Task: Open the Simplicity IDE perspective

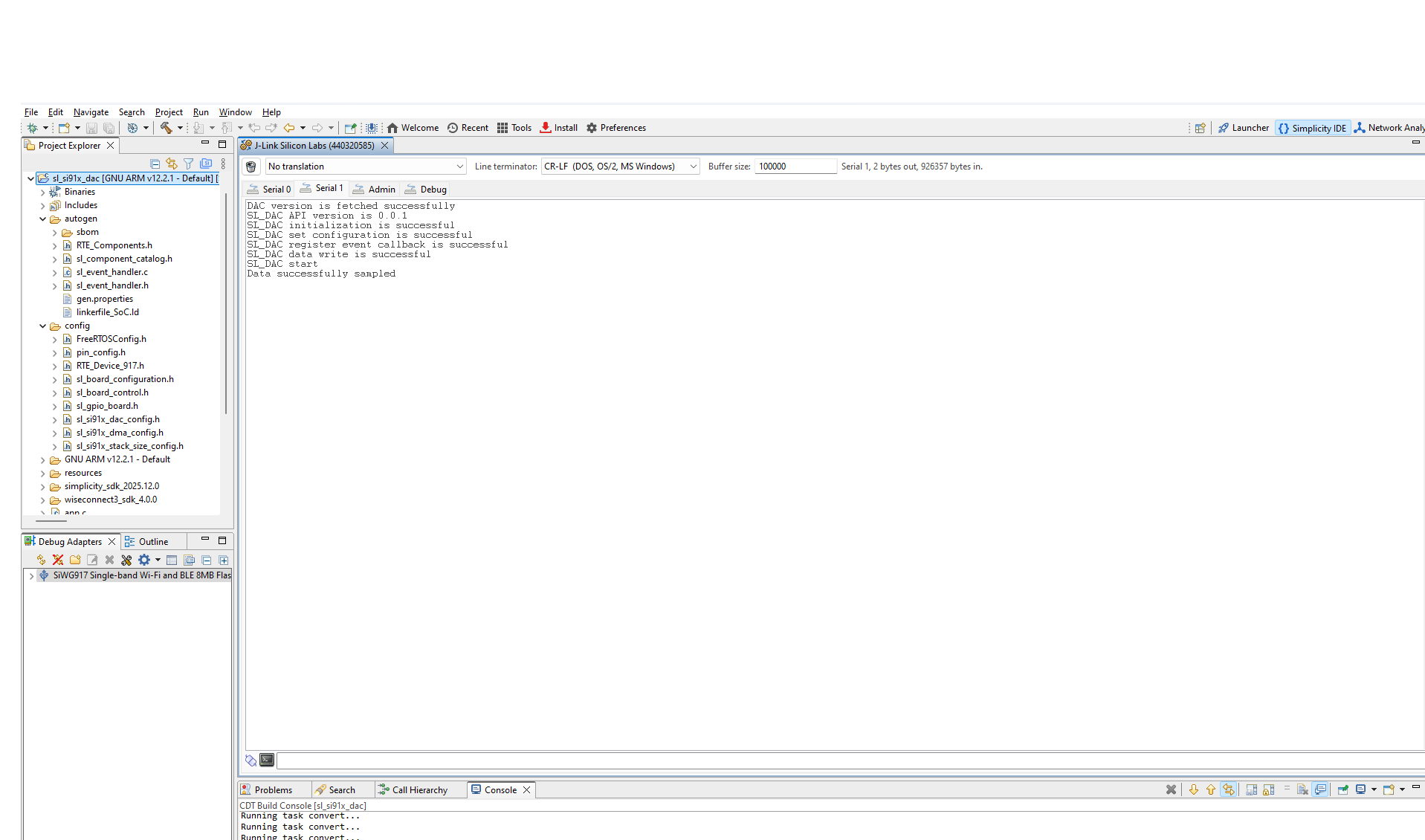Action: point(1313,128)
